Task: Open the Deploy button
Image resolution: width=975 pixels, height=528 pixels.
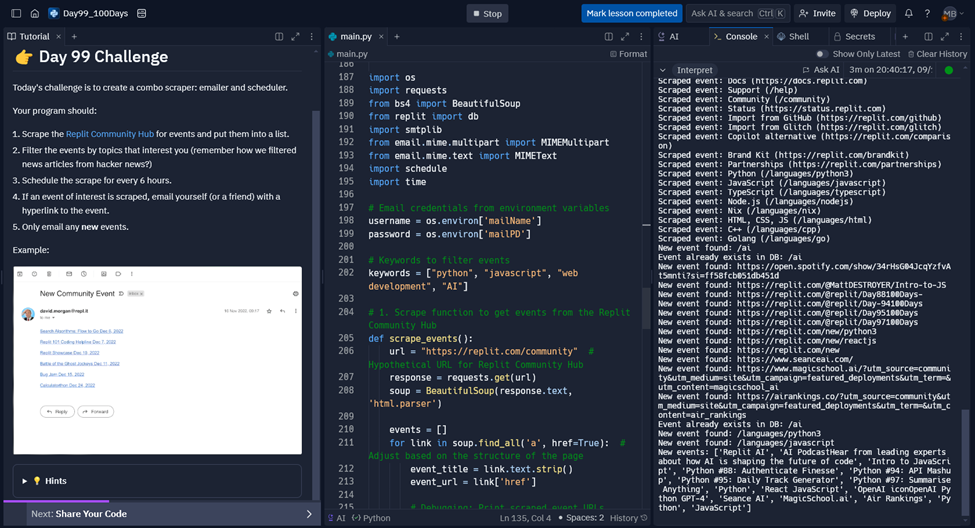Action: click(x=871, y=13)
